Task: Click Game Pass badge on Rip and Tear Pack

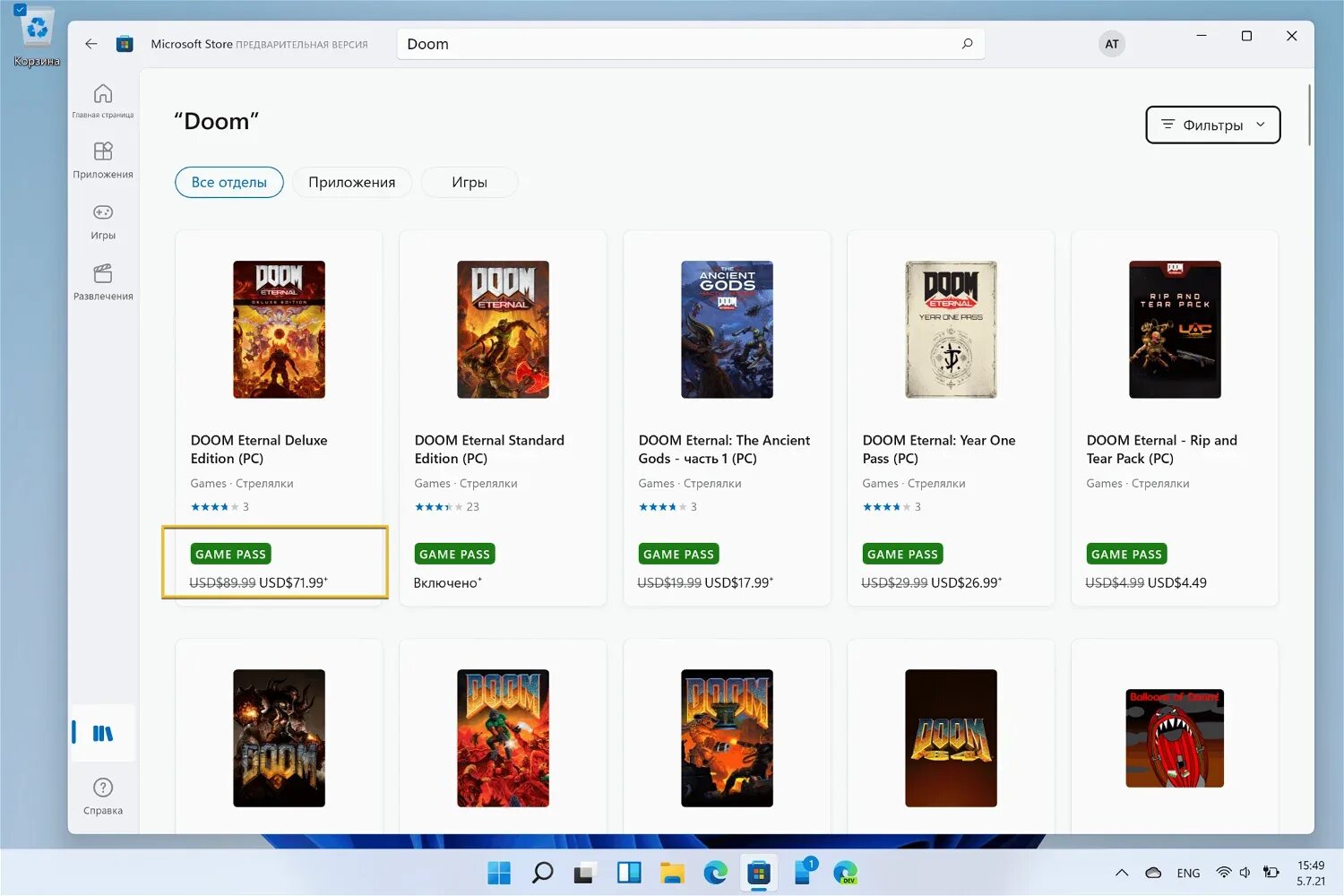Action: point(1126,554)
